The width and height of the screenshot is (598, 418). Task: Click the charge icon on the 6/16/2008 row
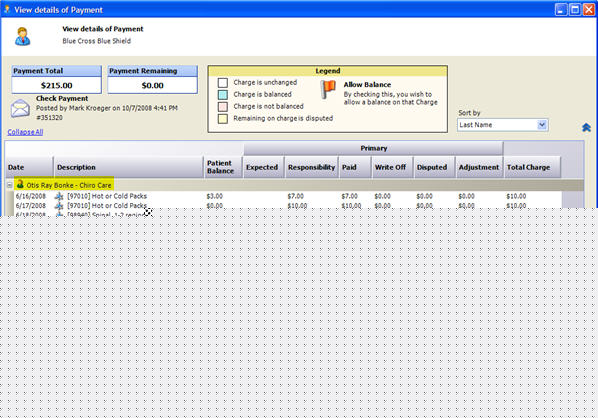(x=59, y=196)
